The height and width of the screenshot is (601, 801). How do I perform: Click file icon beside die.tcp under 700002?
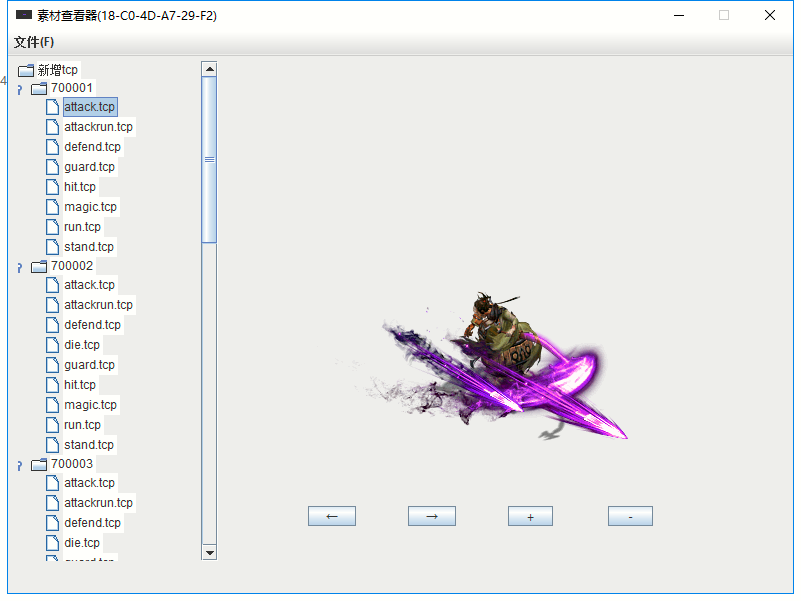click(x=53, y=345)
